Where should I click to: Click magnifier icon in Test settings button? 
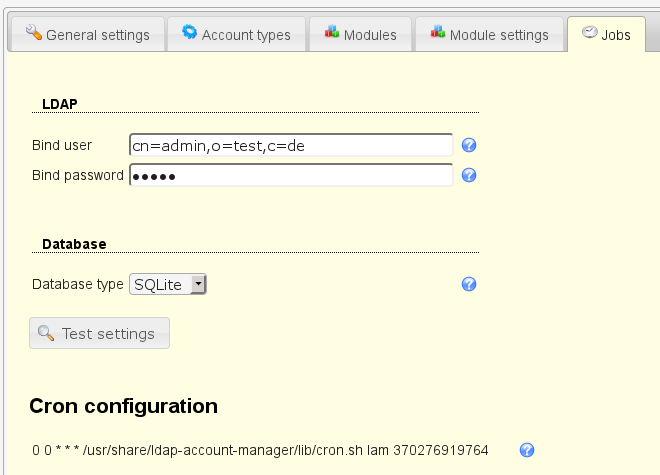pos(46,333)
